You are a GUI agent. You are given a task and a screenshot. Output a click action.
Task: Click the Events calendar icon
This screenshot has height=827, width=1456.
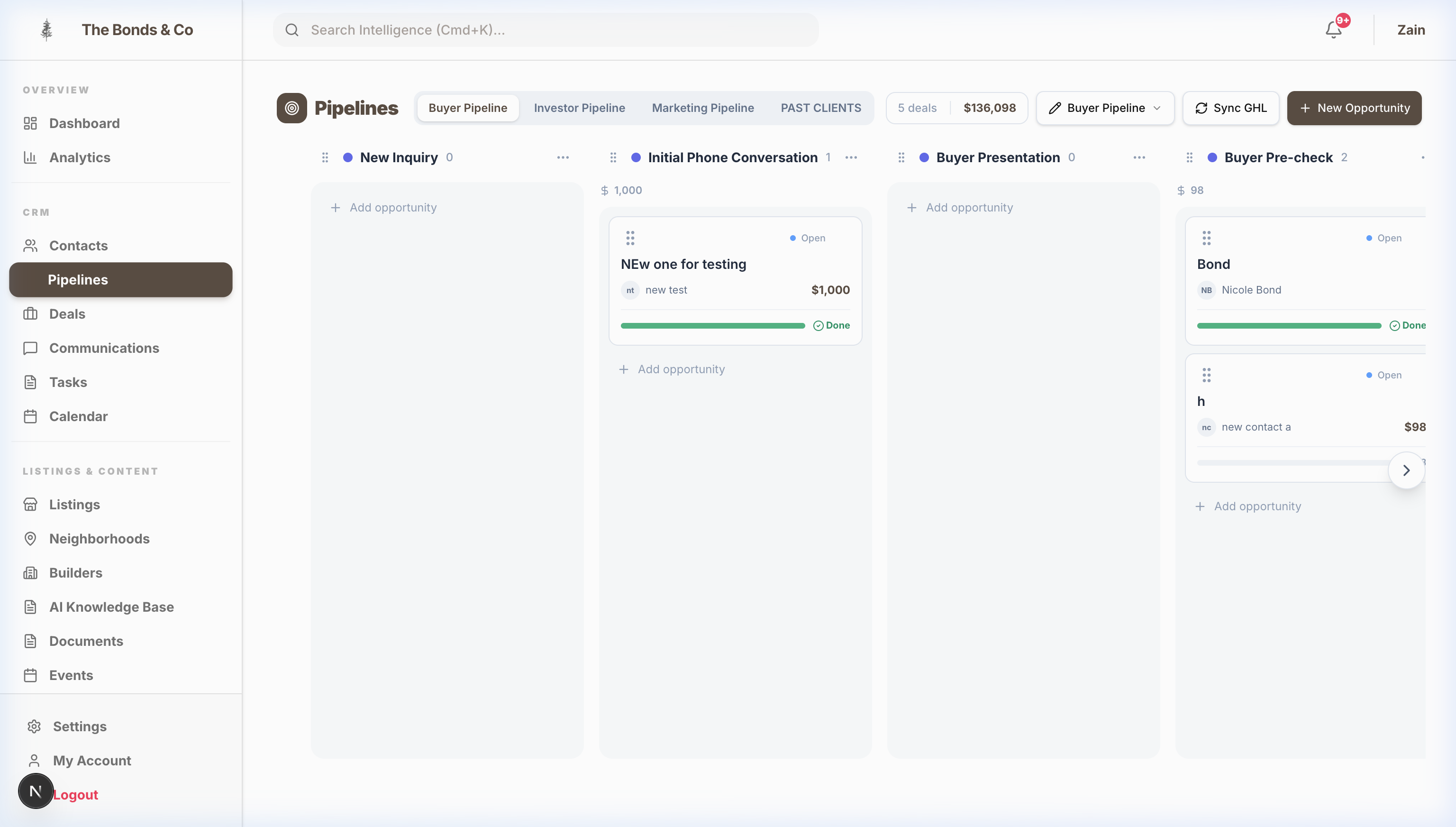[30, 674]
